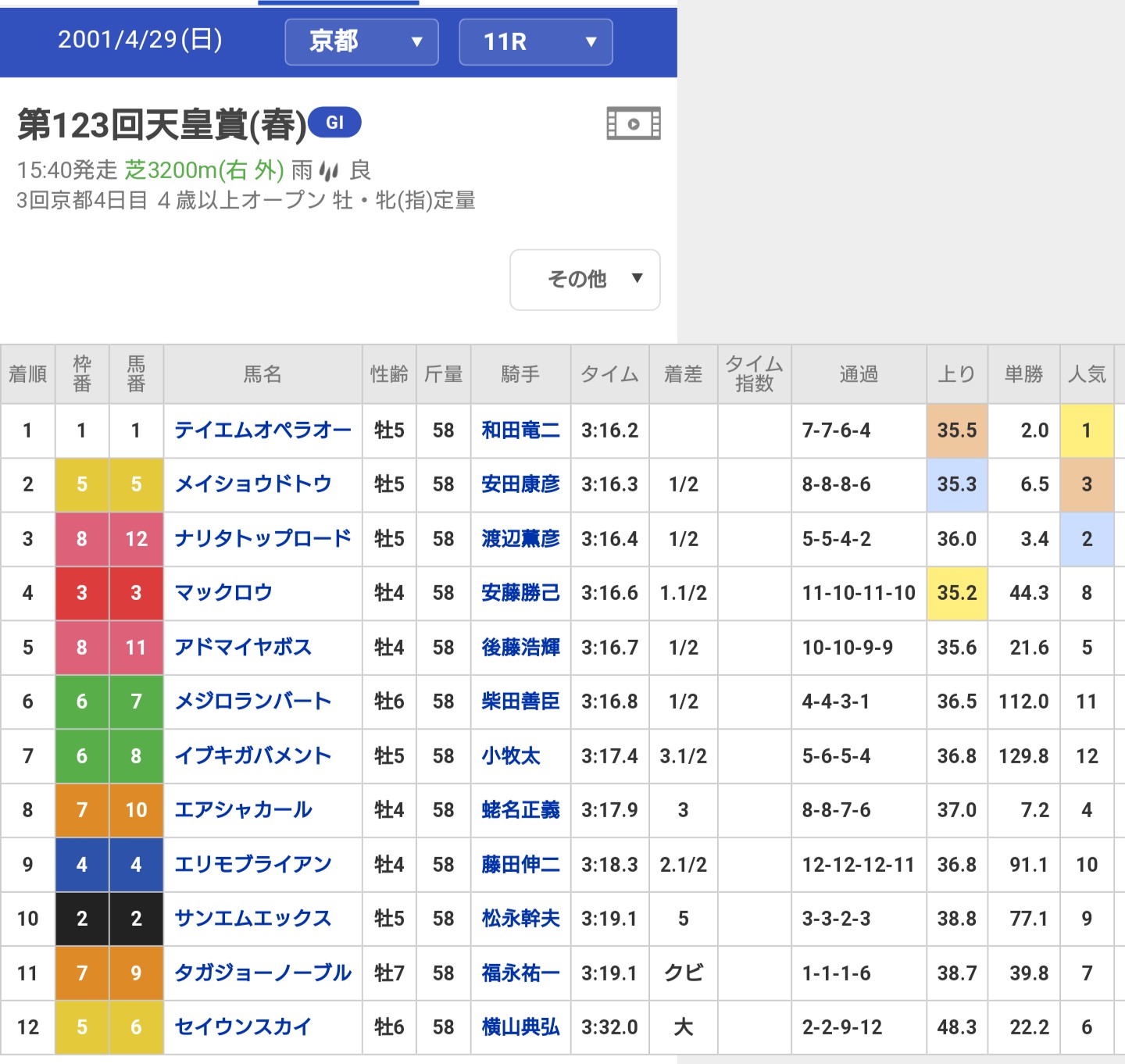Open the その他 dropdown menu
This screenshot has width=1125, height=1064.
(x=584, y=279)
